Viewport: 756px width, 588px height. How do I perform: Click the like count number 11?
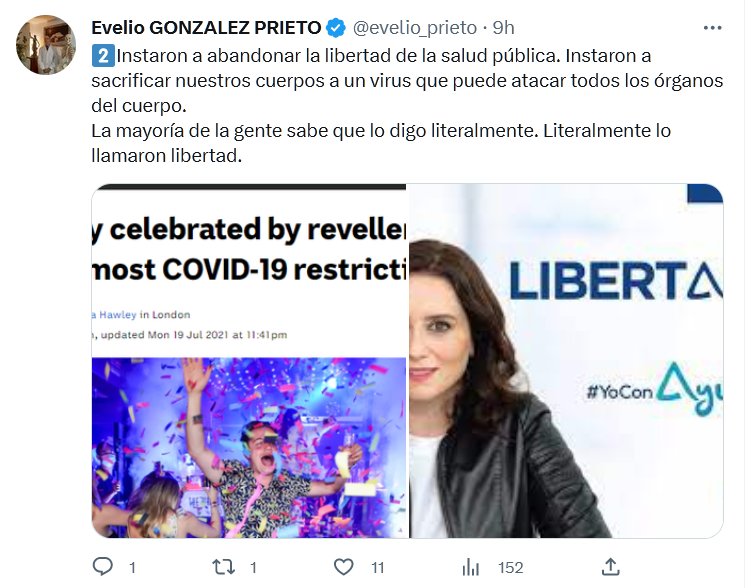pos(378,568)
